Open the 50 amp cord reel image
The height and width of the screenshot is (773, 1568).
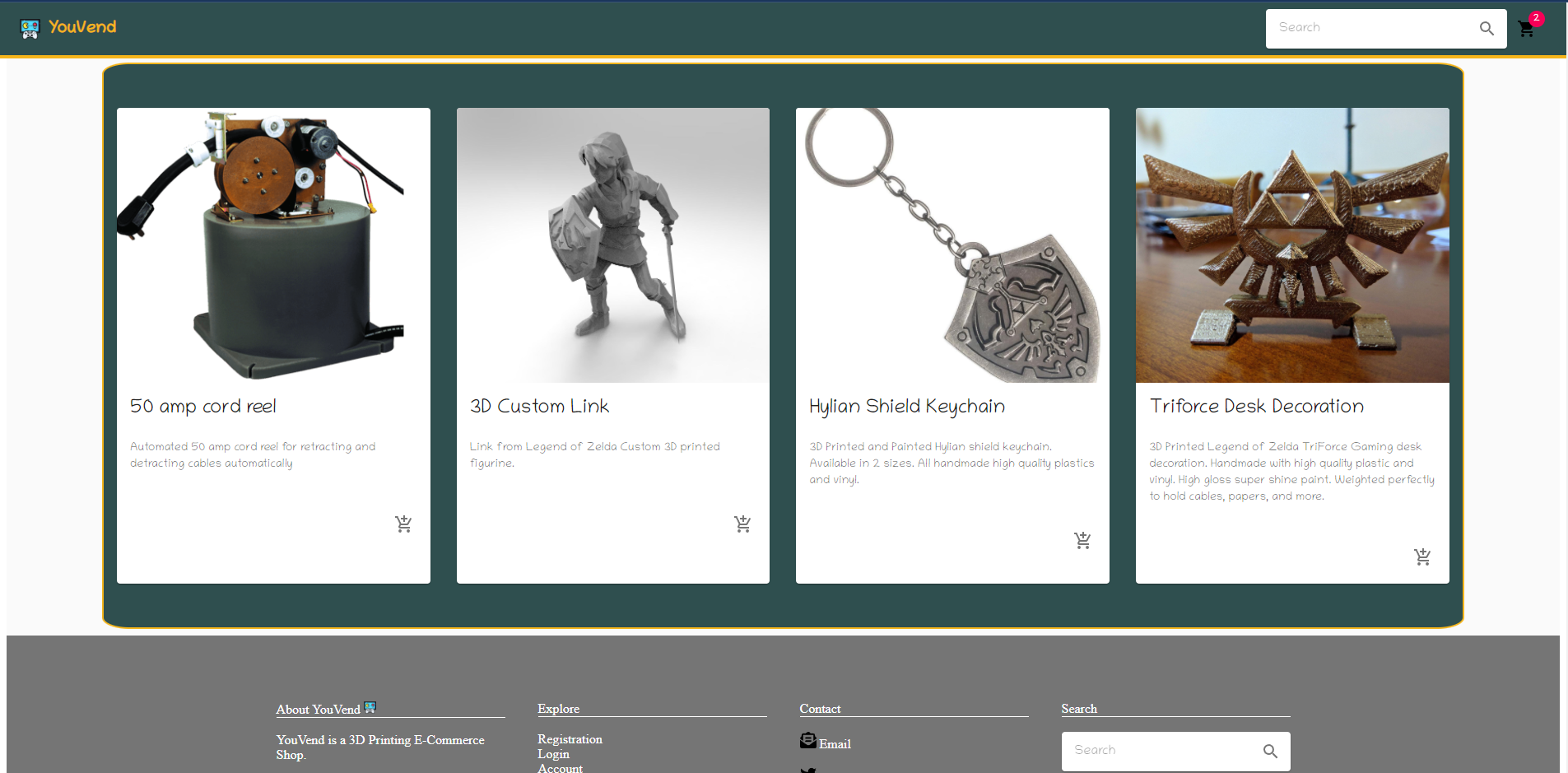(273, 245)
